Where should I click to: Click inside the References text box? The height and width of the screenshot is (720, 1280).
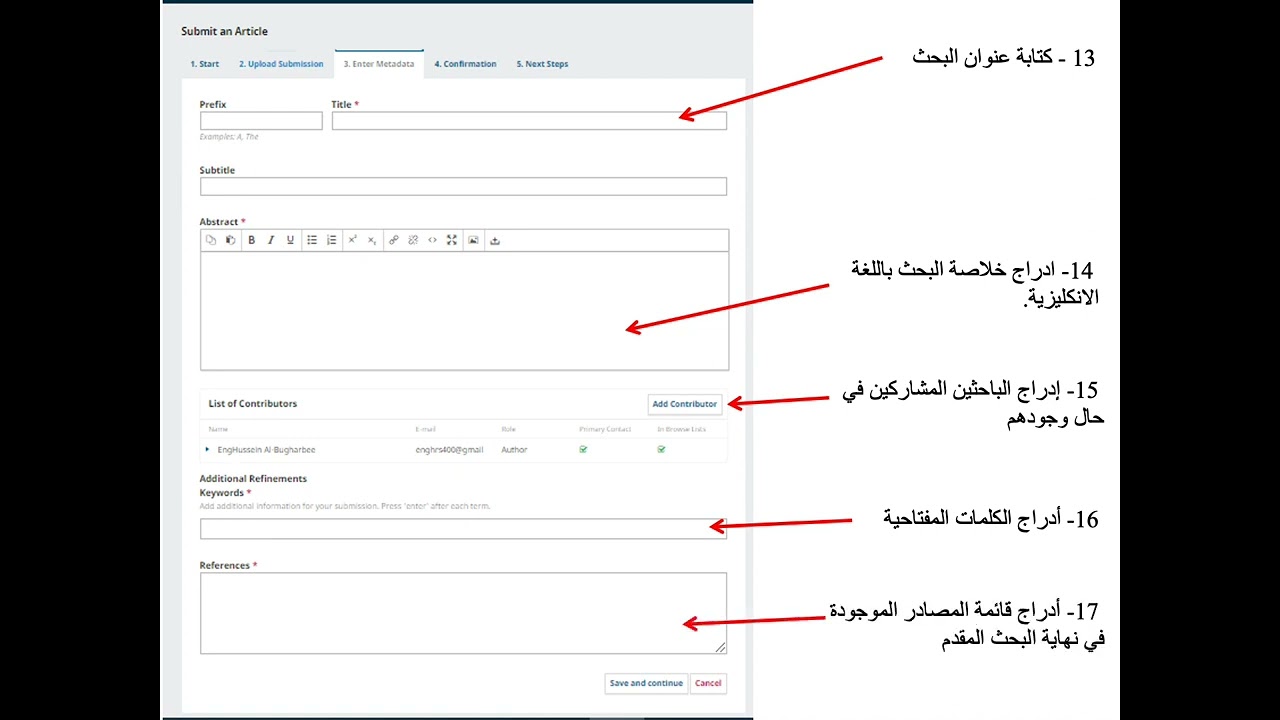[463, 613]
